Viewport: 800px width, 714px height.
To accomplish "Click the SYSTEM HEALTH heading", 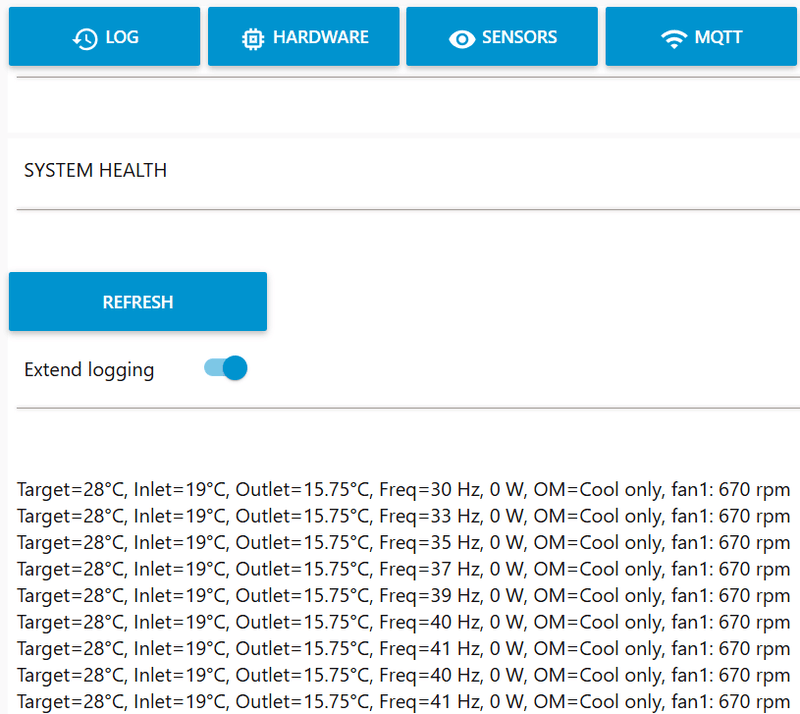I will click(95, 170).
